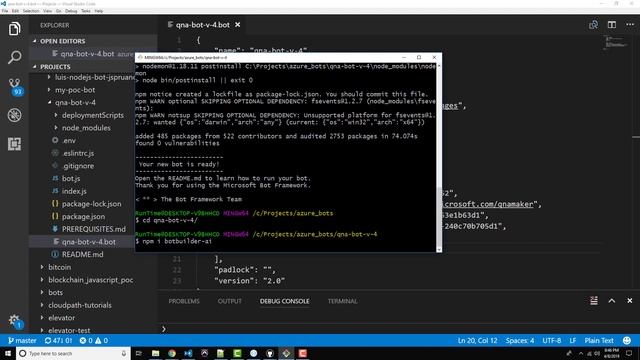This screenshot has height=360, width=640.
Task: Click the Clear Console icon in the panel
Action: (594, 301)
